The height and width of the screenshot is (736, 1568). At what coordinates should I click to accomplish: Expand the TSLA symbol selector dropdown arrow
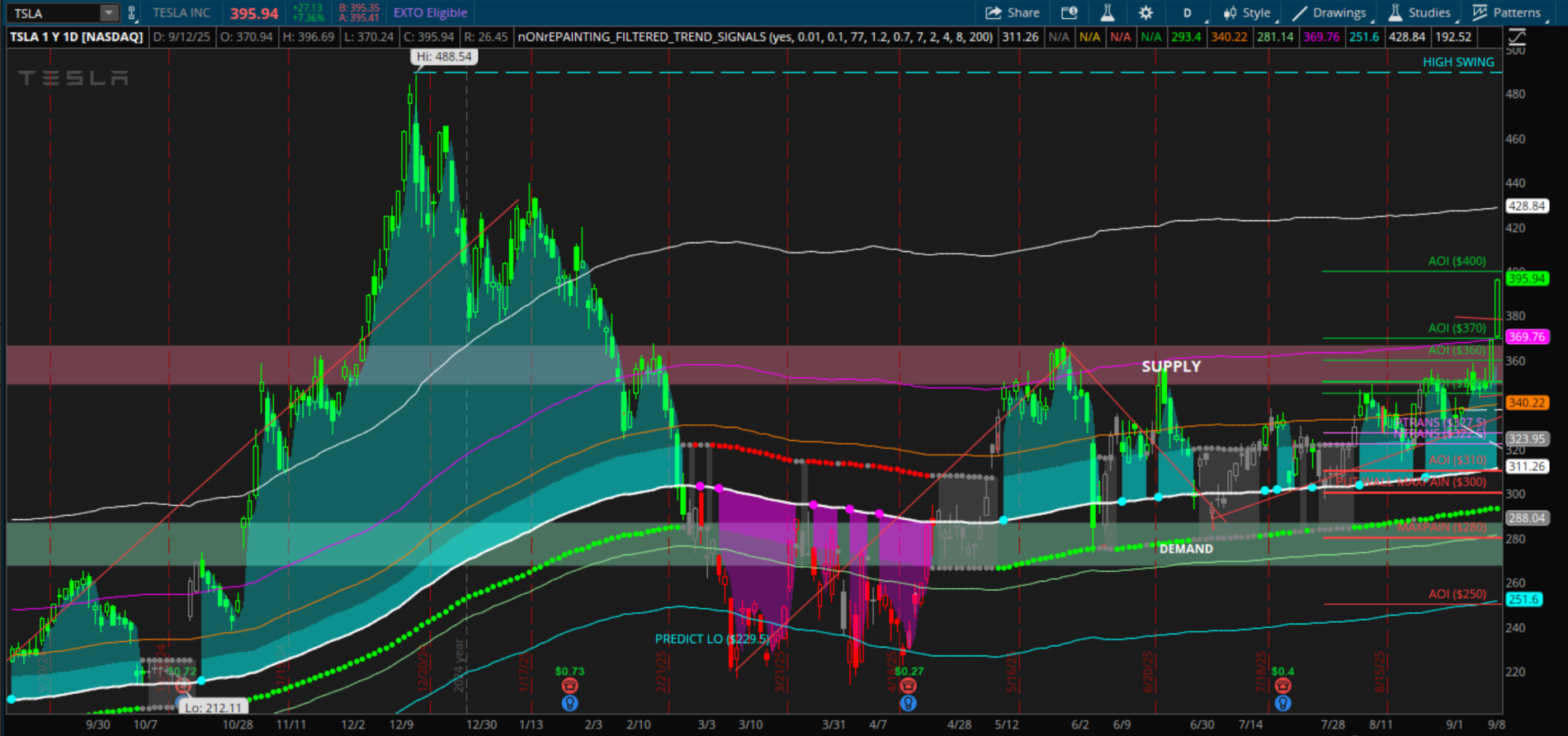click(x=109, y=12)
